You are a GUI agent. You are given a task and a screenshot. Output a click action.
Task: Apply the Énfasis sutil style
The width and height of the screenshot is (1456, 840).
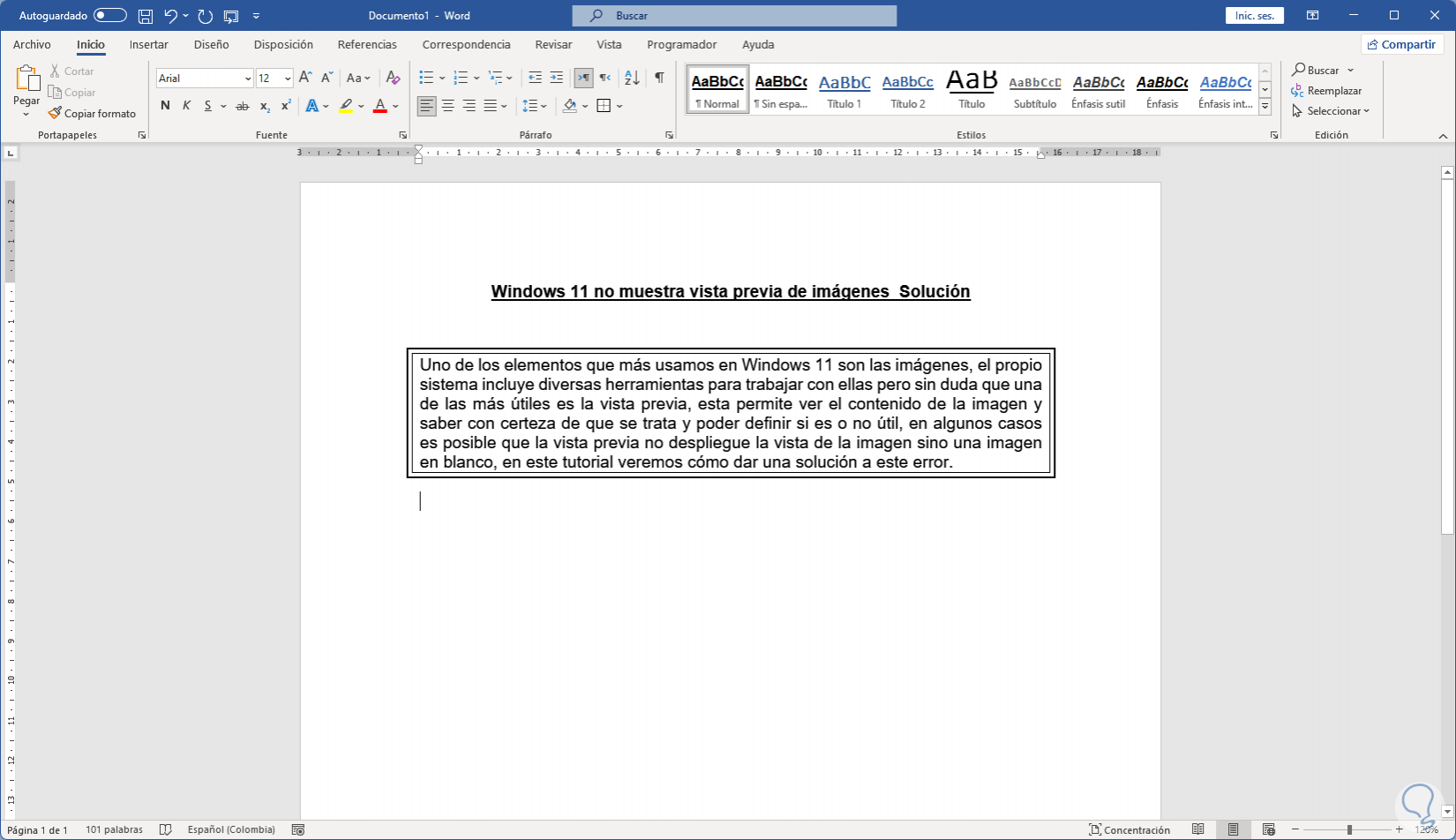(x=1099, y=90)
